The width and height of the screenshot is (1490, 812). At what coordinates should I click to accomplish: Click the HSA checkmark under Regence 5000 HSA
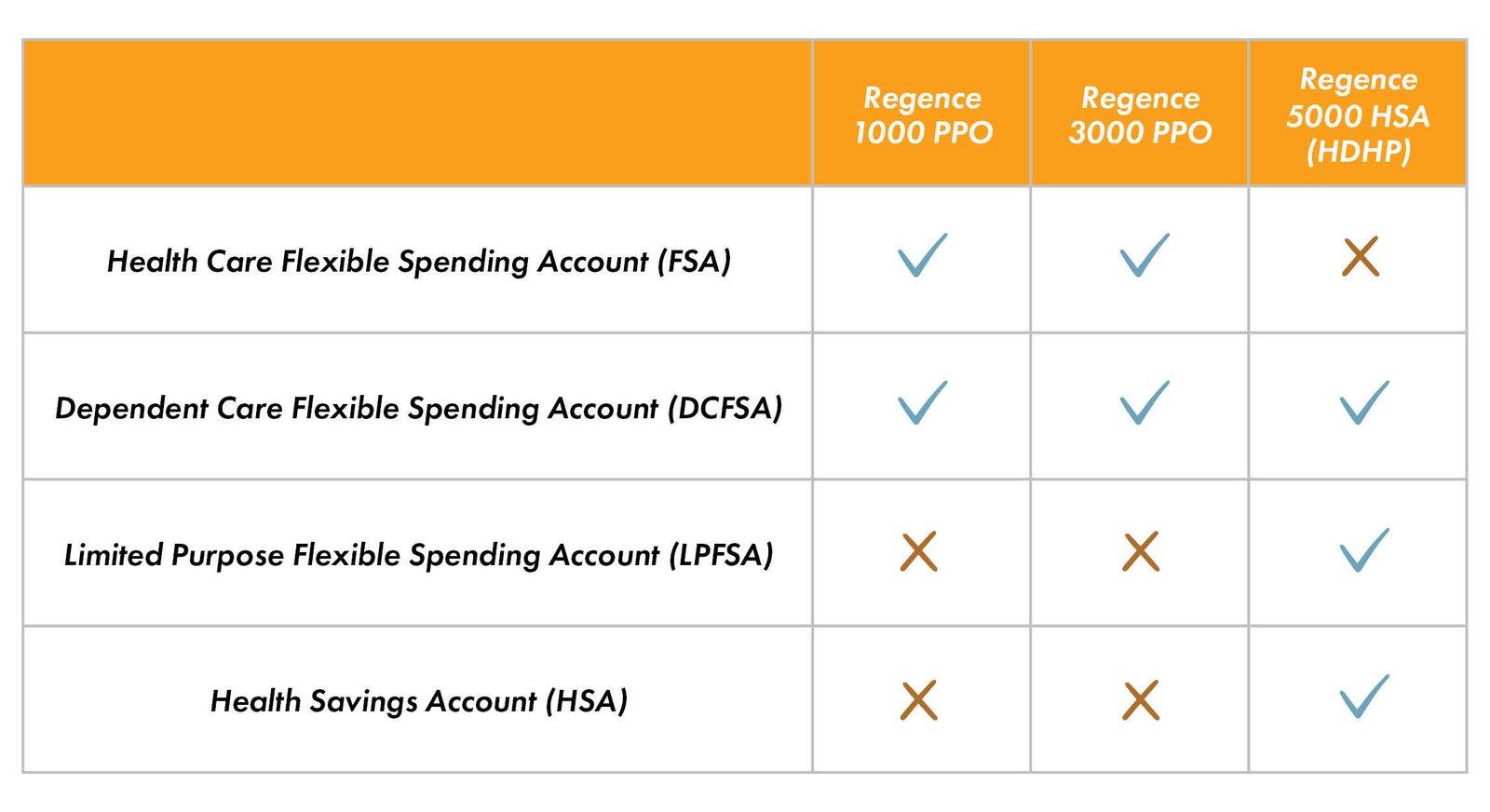[1364, 696]
